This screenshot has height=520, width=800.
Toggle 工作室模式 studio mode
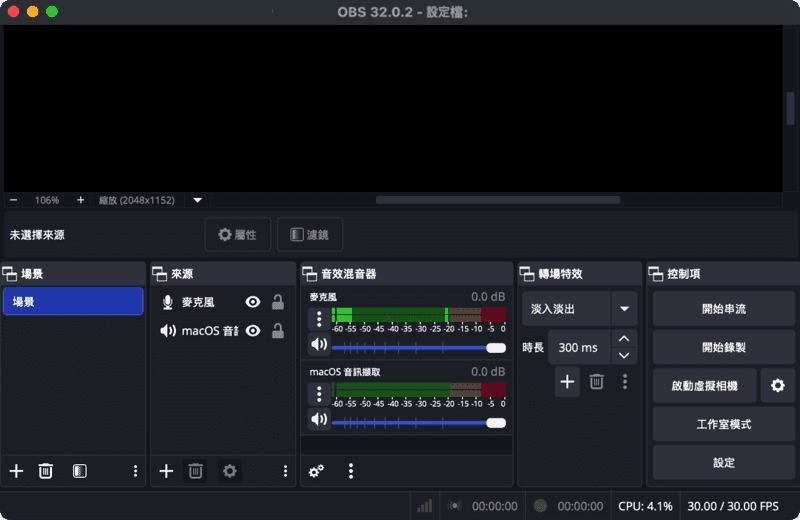(x=723, y=425)
